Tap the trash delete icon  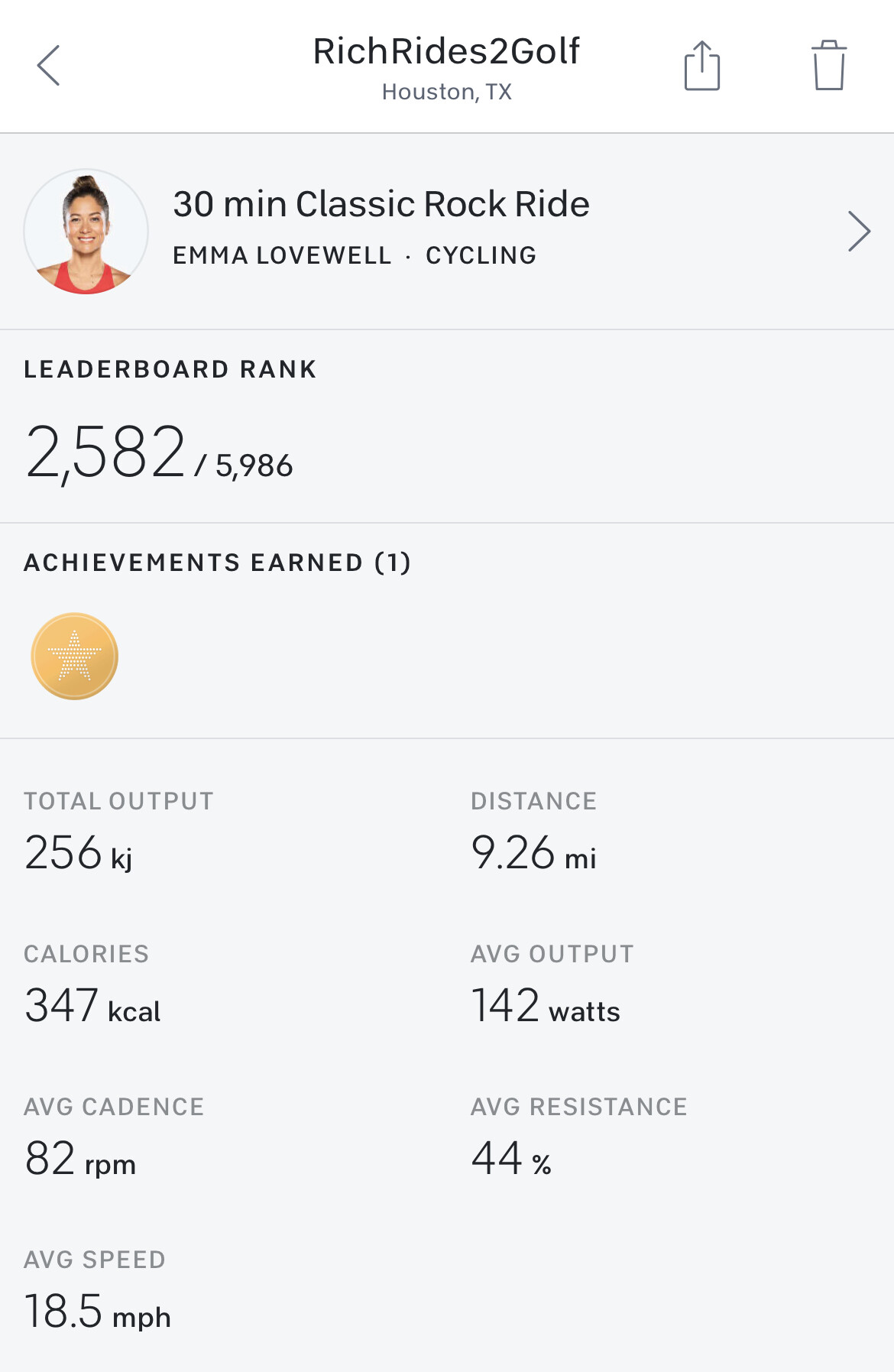click(828, 66)
